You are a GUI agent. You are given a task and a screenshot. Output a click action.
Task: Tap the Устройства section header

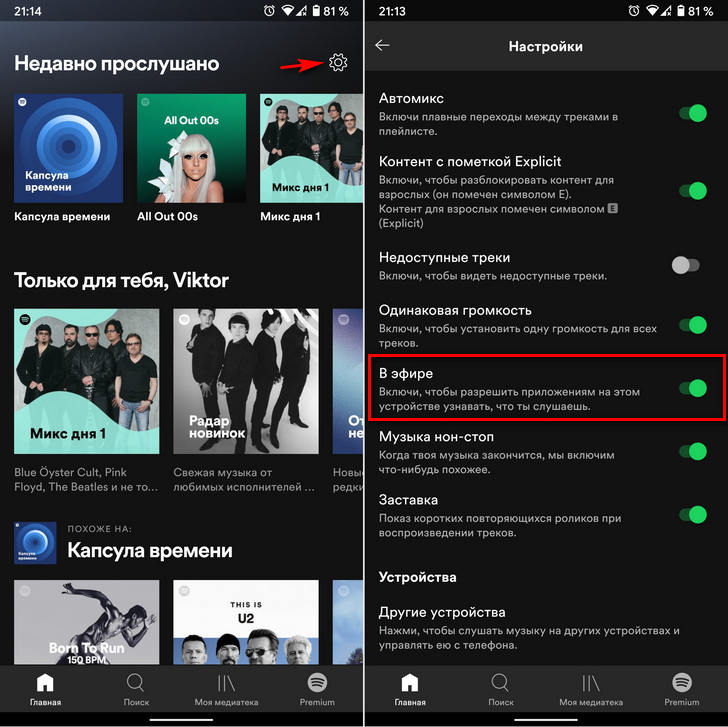[x=417, y=577]
